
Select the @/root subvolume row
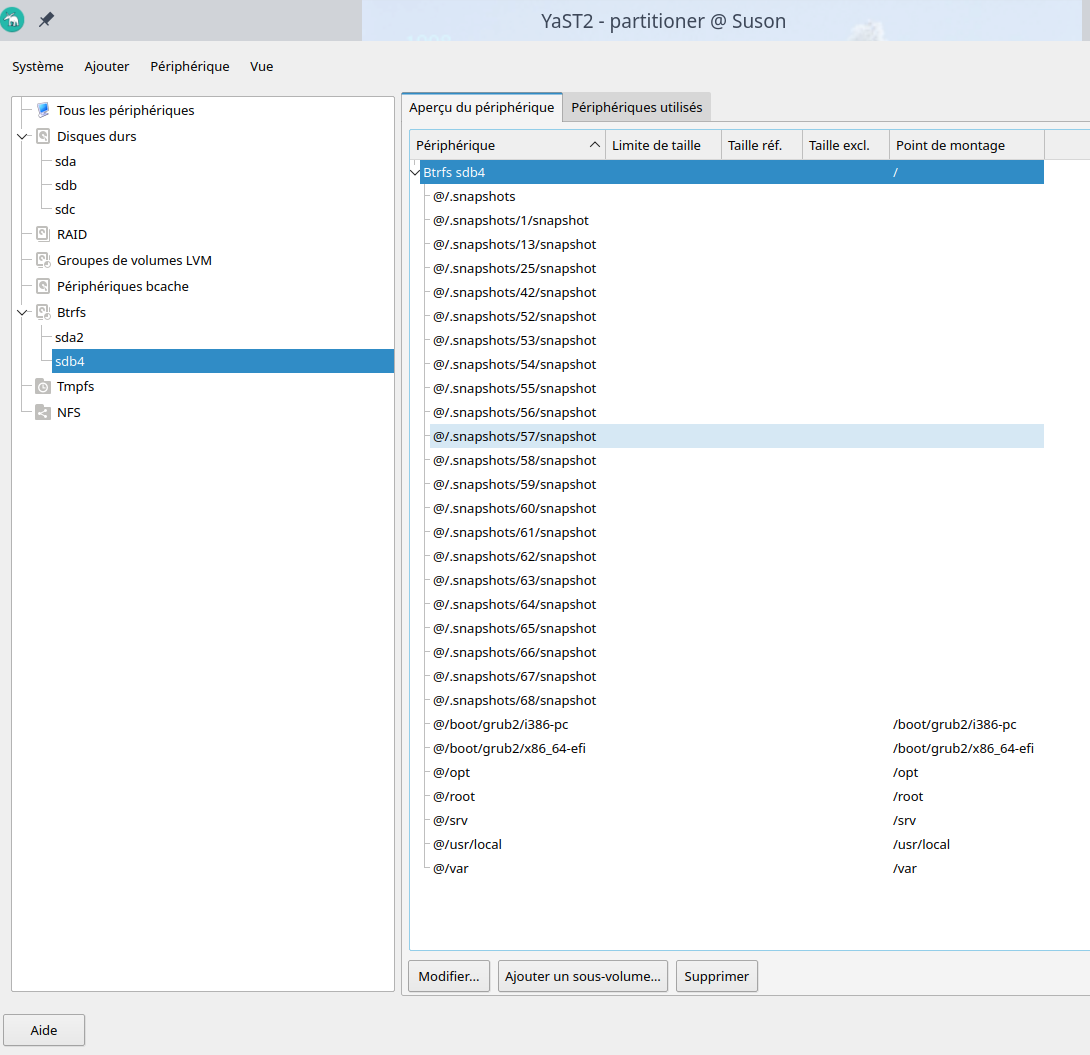pyautogui.click(x=737, y=796)
